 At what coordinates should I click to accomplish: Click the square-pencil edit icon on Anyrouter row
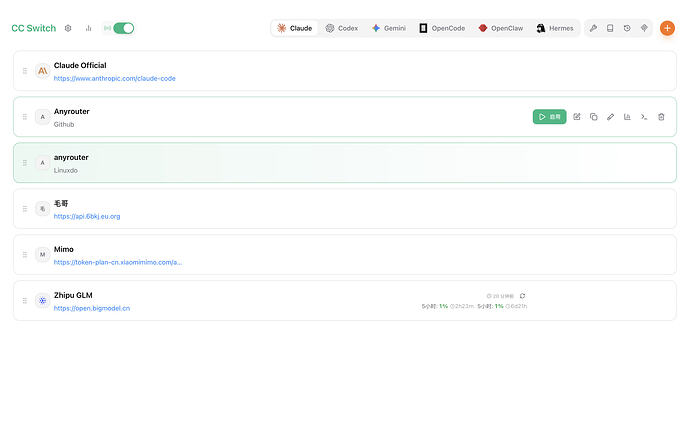(x=577, y=117)
